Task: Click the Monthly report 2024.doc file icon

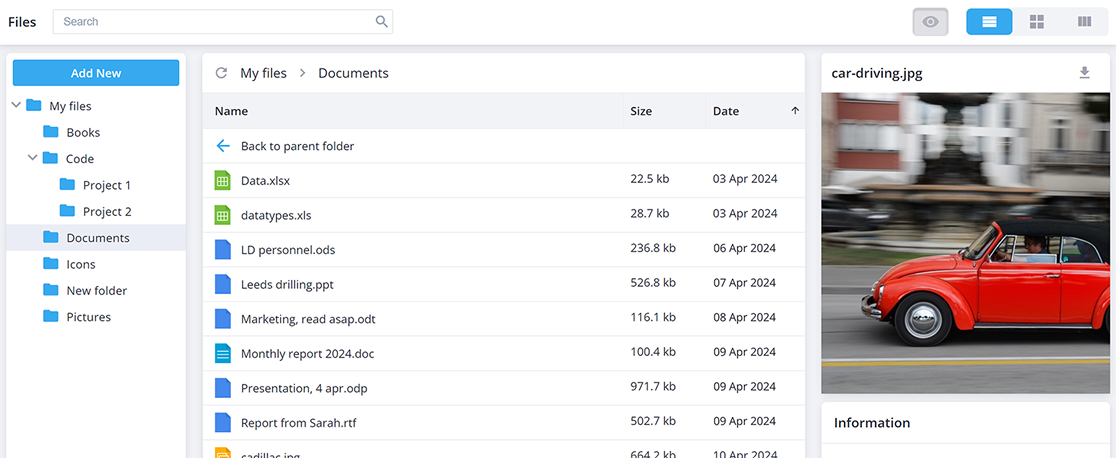Action: pyautogui.click(x=223, y=353)
